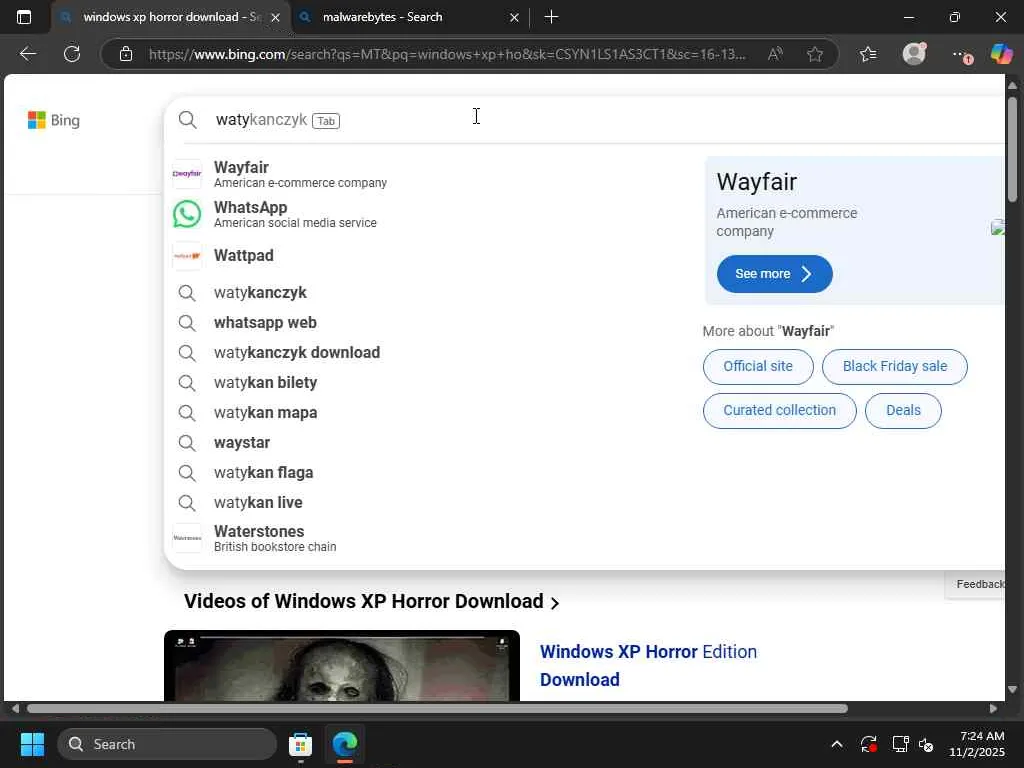This screenshot has height=768, width=1024.
Task: Click the browser address bar URL
Action: click(x=447, y=54)
